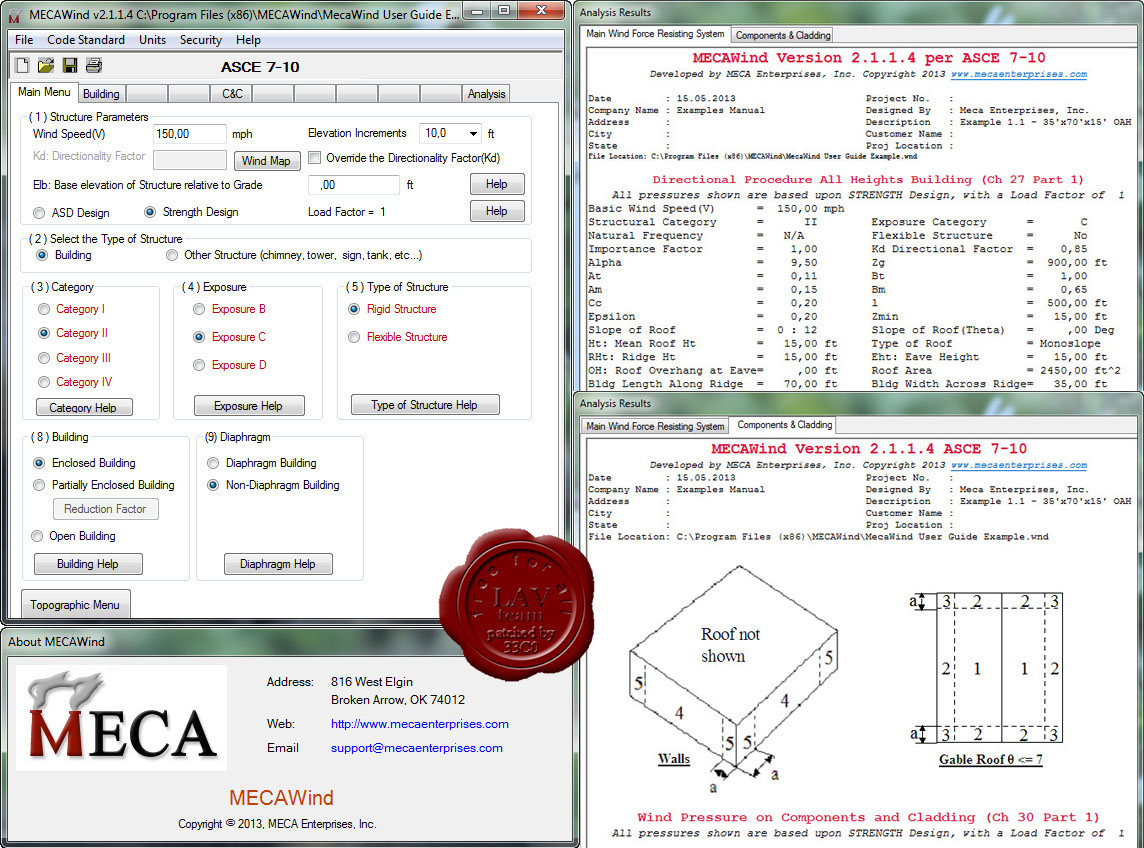Click the Reduction Factor button
Image resolution: width=1144 pixels, height=848 pixels.
[105, 509]
